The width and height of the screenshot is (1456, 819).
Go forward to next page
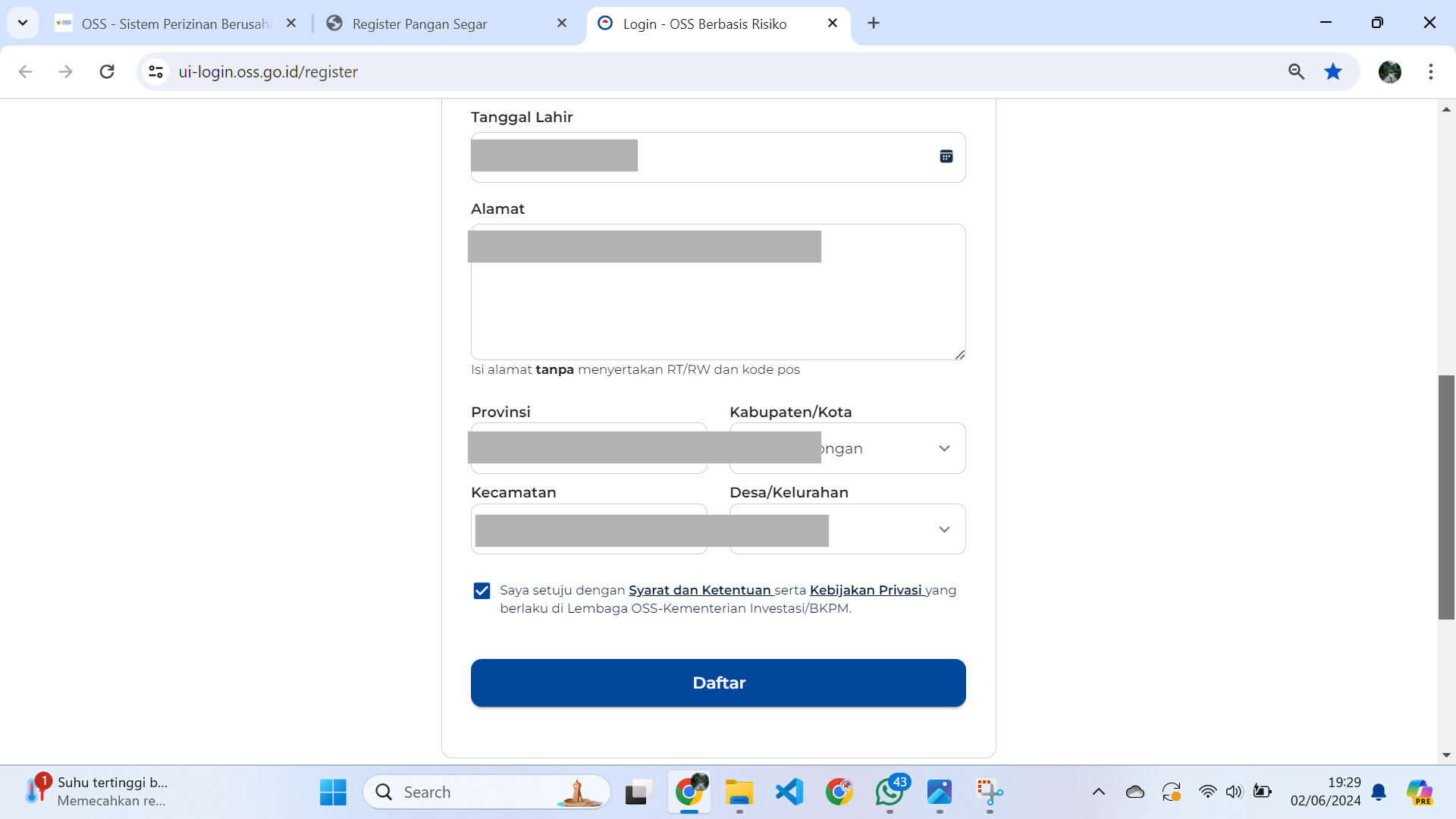pos(66,71)
